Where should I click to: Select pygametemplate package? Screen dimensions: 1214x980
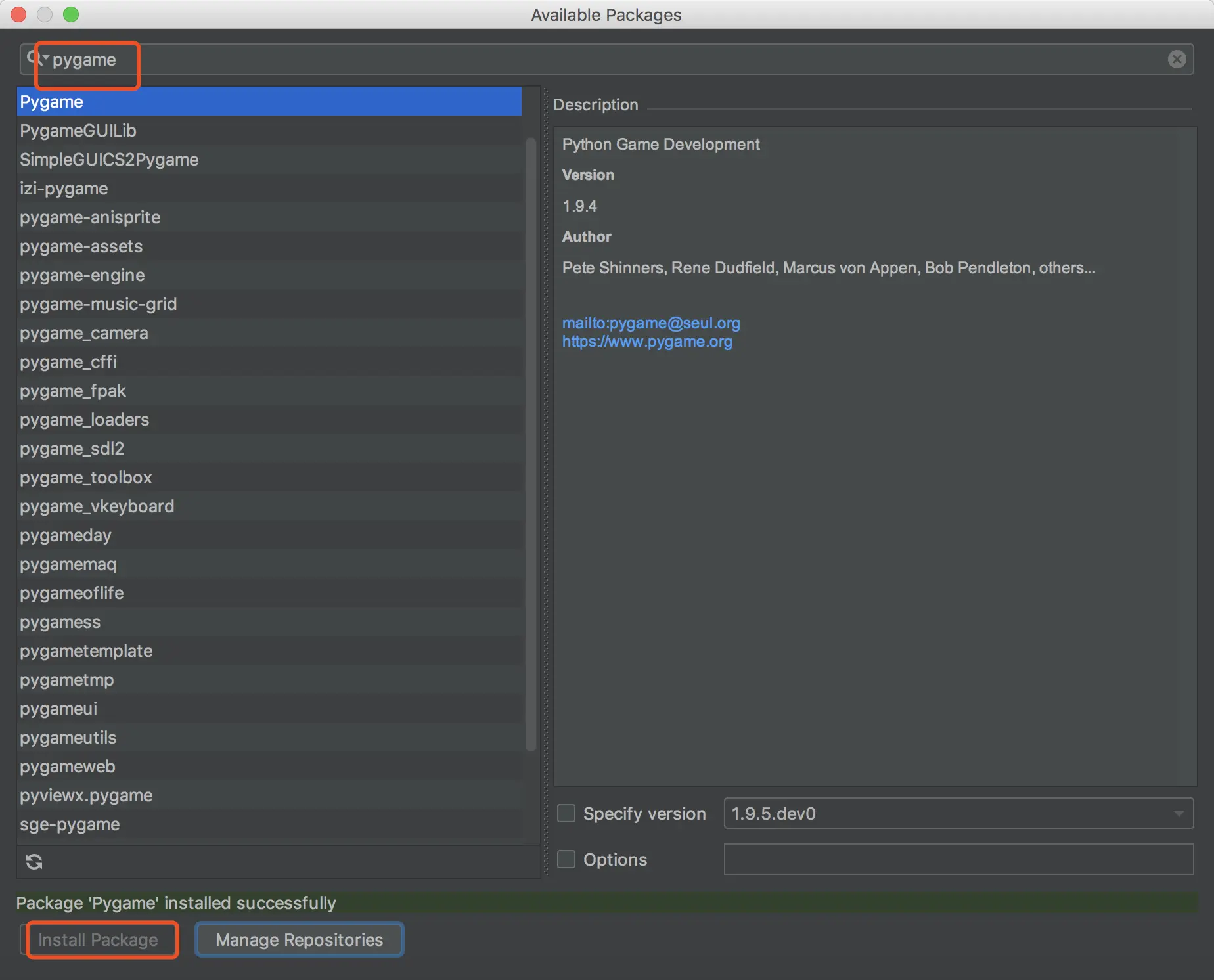coord(269,651)
